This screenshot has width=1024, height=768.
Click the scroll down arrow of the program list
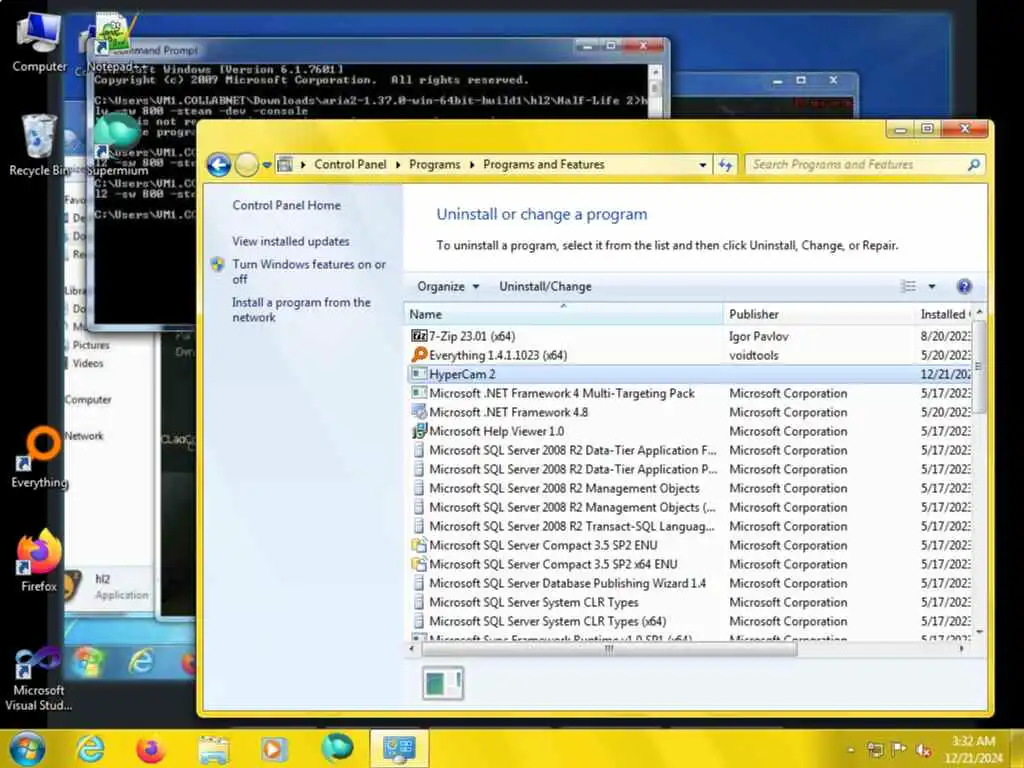coord(978,632)
